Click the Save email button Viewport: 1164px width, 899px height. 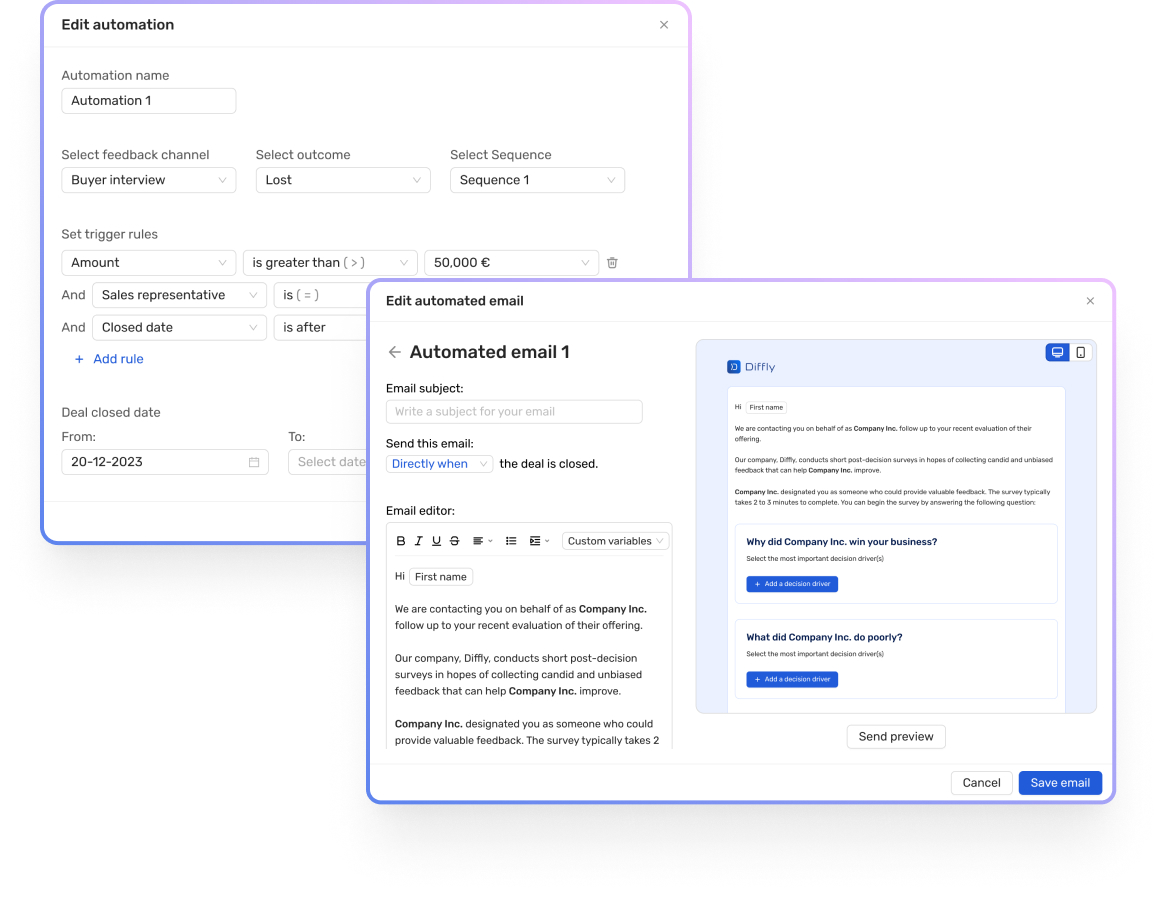point(1060,782)
